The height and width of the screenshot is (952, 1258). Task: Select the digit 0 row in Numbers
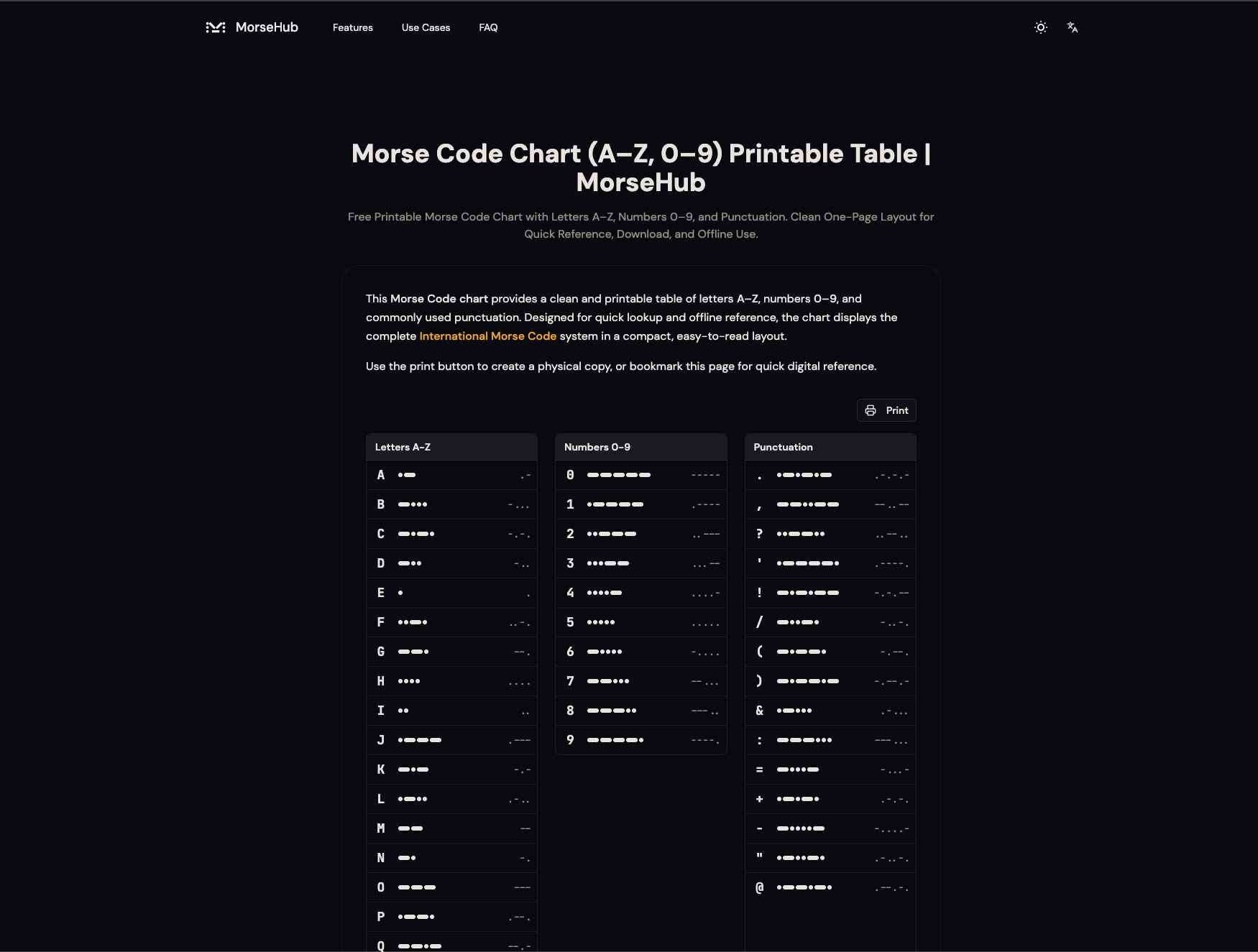click(x=641, y=475)
